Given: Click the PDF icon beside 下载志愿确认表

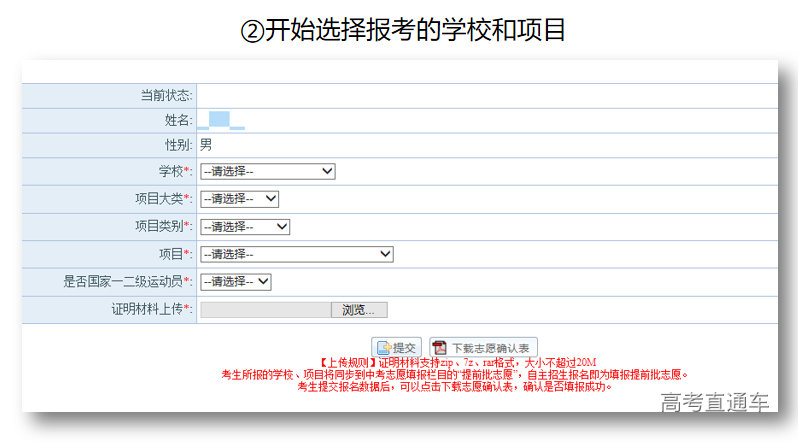Looking at the screenshot, I should coord(439,348).
